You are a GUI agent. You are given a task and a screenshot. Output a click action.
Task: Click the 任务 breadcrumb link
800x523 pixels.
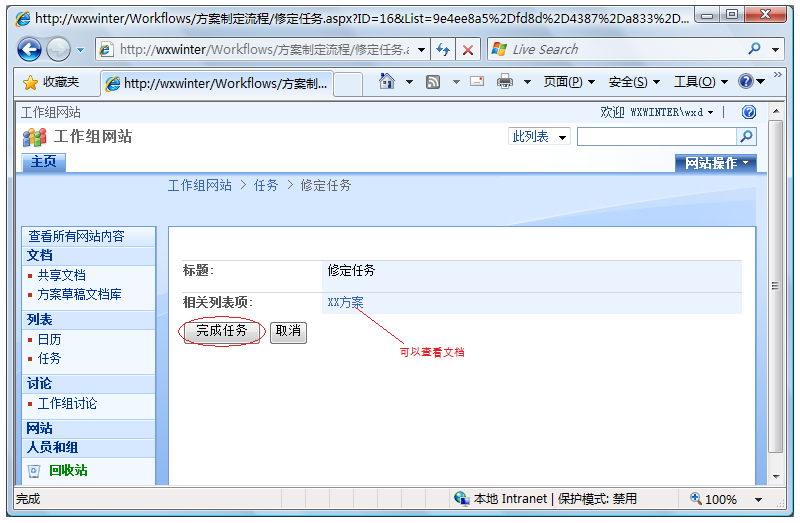[x=266, y=185]
